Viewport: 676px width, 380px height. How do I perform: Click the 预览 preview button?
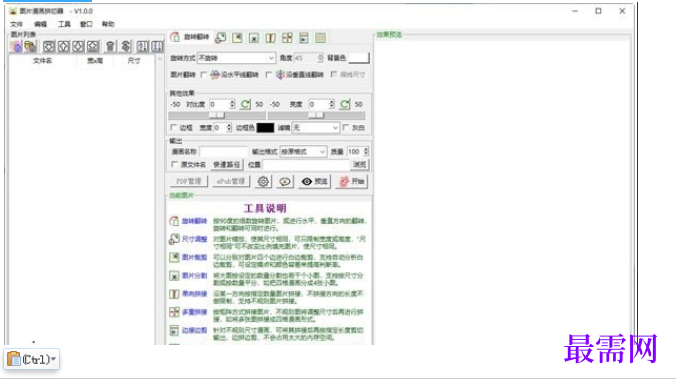(315, 182)
